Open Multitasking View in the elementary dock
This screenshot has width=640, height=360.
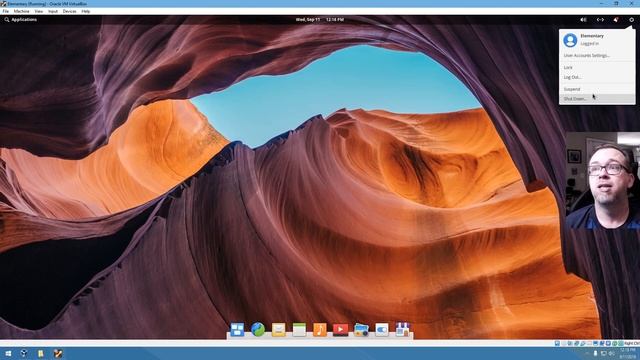(x=237, y=329)
